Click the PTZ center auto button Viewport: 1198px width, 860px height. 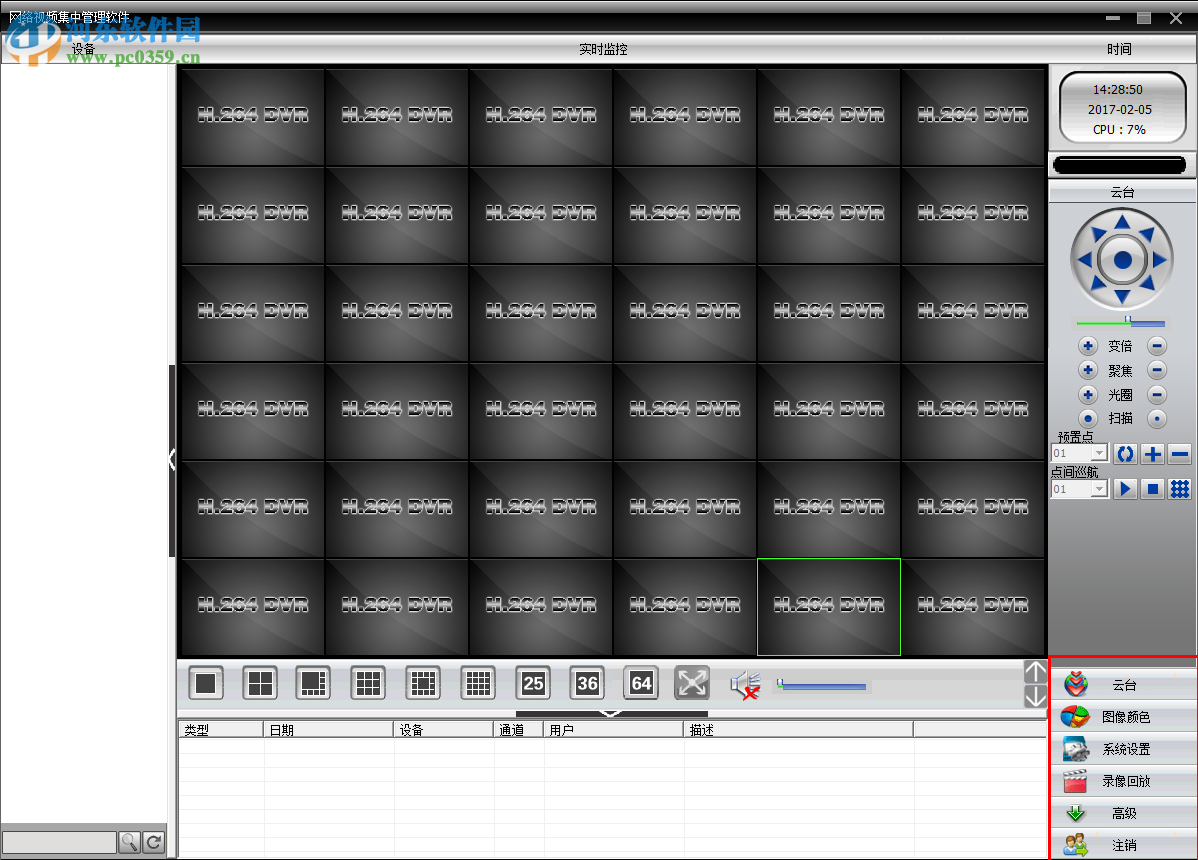[x=1122, y=260]
